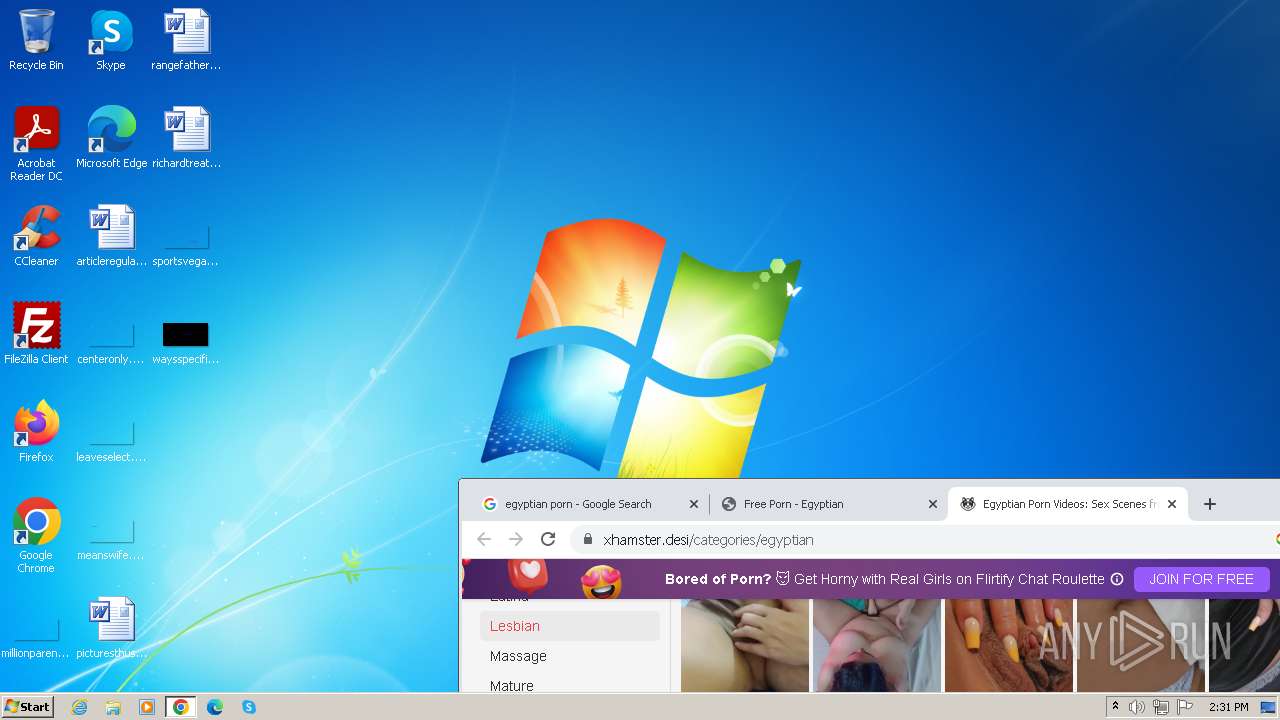Click the Chrome address bar
This screenshot has width=1280, height=720.
click(x=925, y=539)
